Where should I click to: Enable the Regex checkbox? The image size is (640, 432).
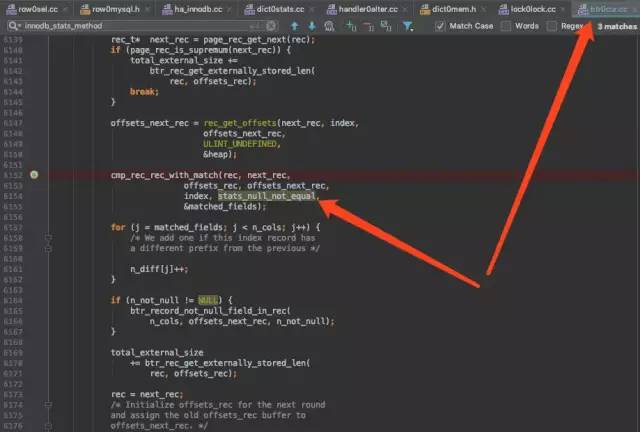551,26
